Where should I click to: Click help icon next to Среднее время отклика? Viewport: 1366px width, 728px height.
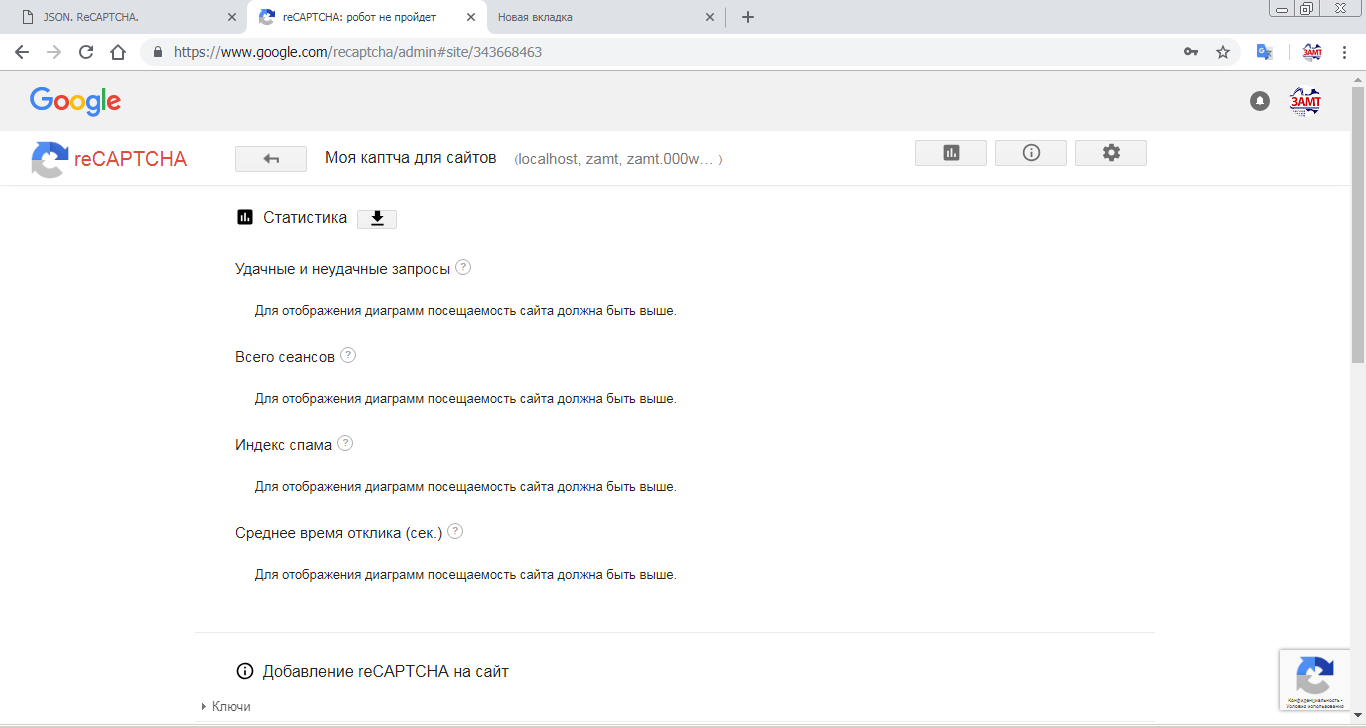coord(455,532)
